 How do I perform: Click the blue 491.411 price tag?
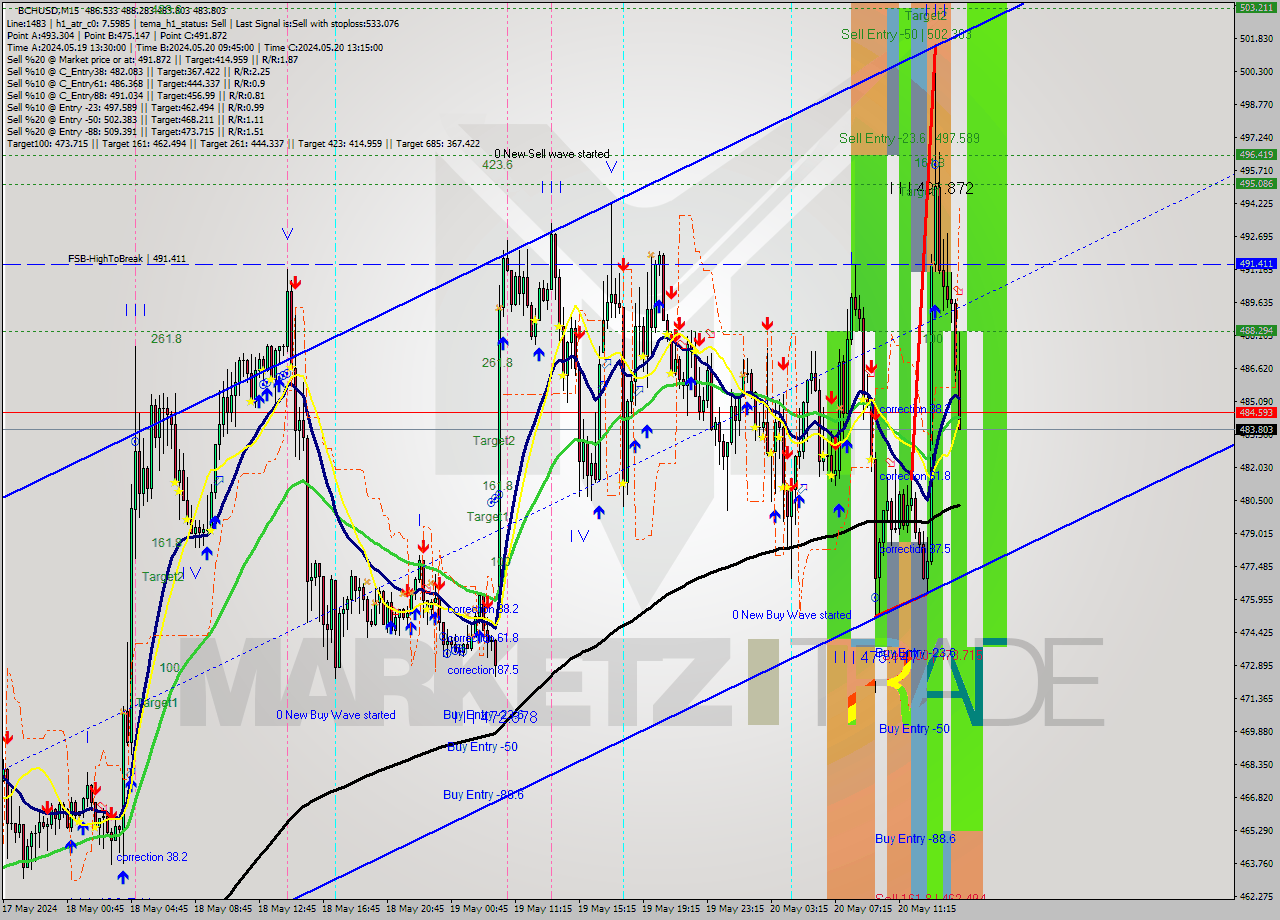click(x=1256, y=264)
